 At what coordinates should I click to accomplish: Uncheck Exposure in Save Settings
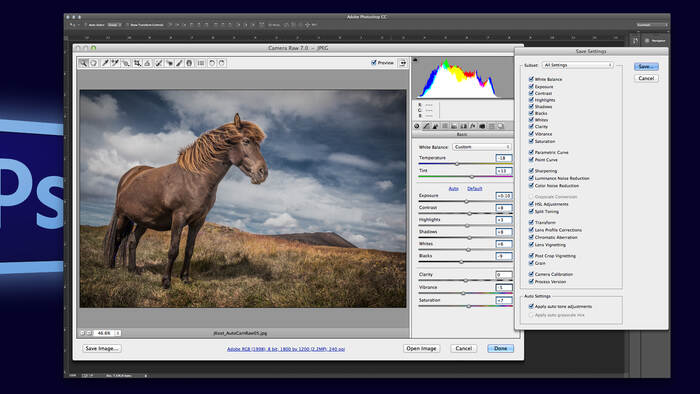(531, 86)
